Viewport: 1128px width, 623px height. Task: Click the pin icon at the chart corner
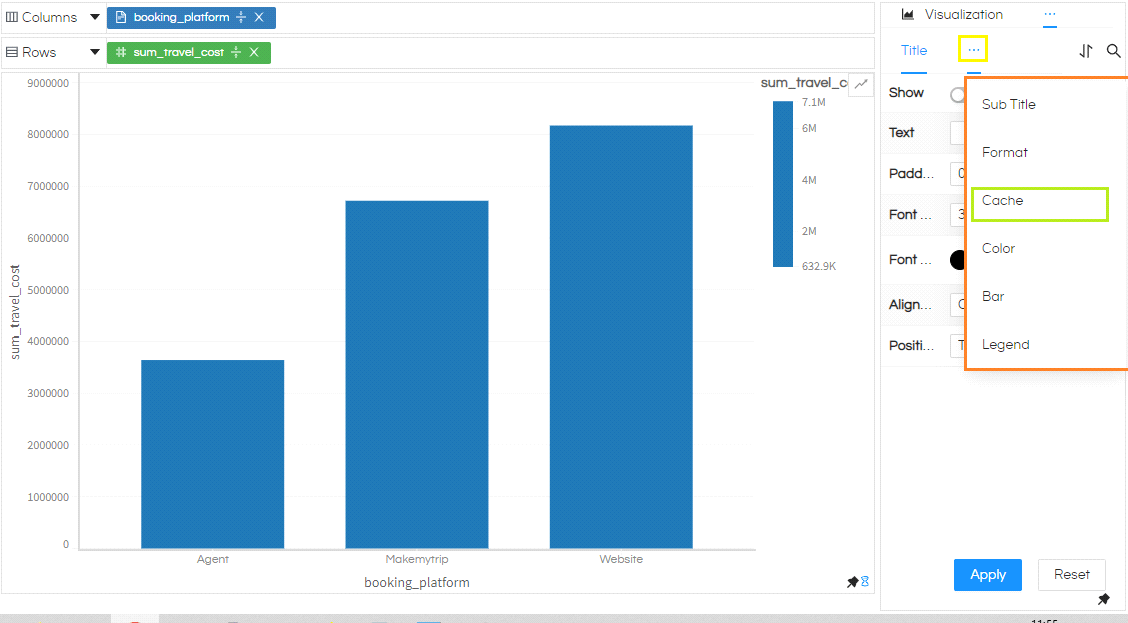tap(852, 581)
